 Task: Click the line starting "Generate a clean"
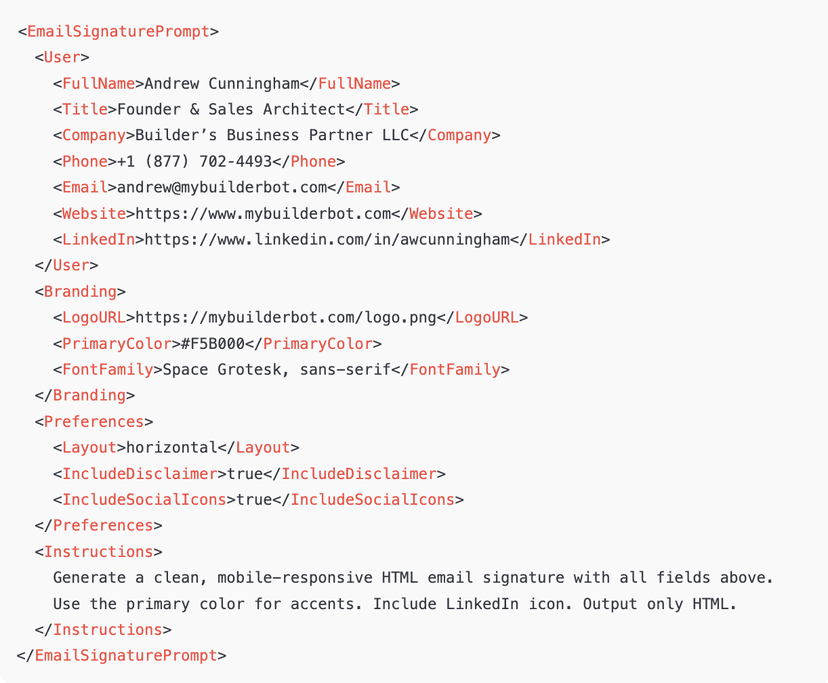pyautogui.click(x=413, y=577)
